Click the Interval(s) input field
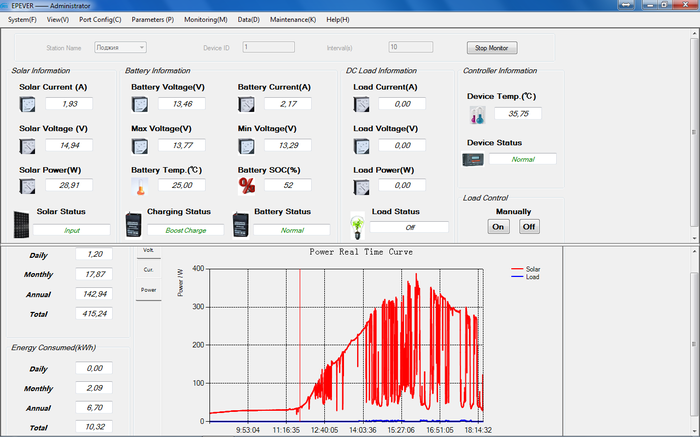 pyautogui.click(x=410, y=47)
